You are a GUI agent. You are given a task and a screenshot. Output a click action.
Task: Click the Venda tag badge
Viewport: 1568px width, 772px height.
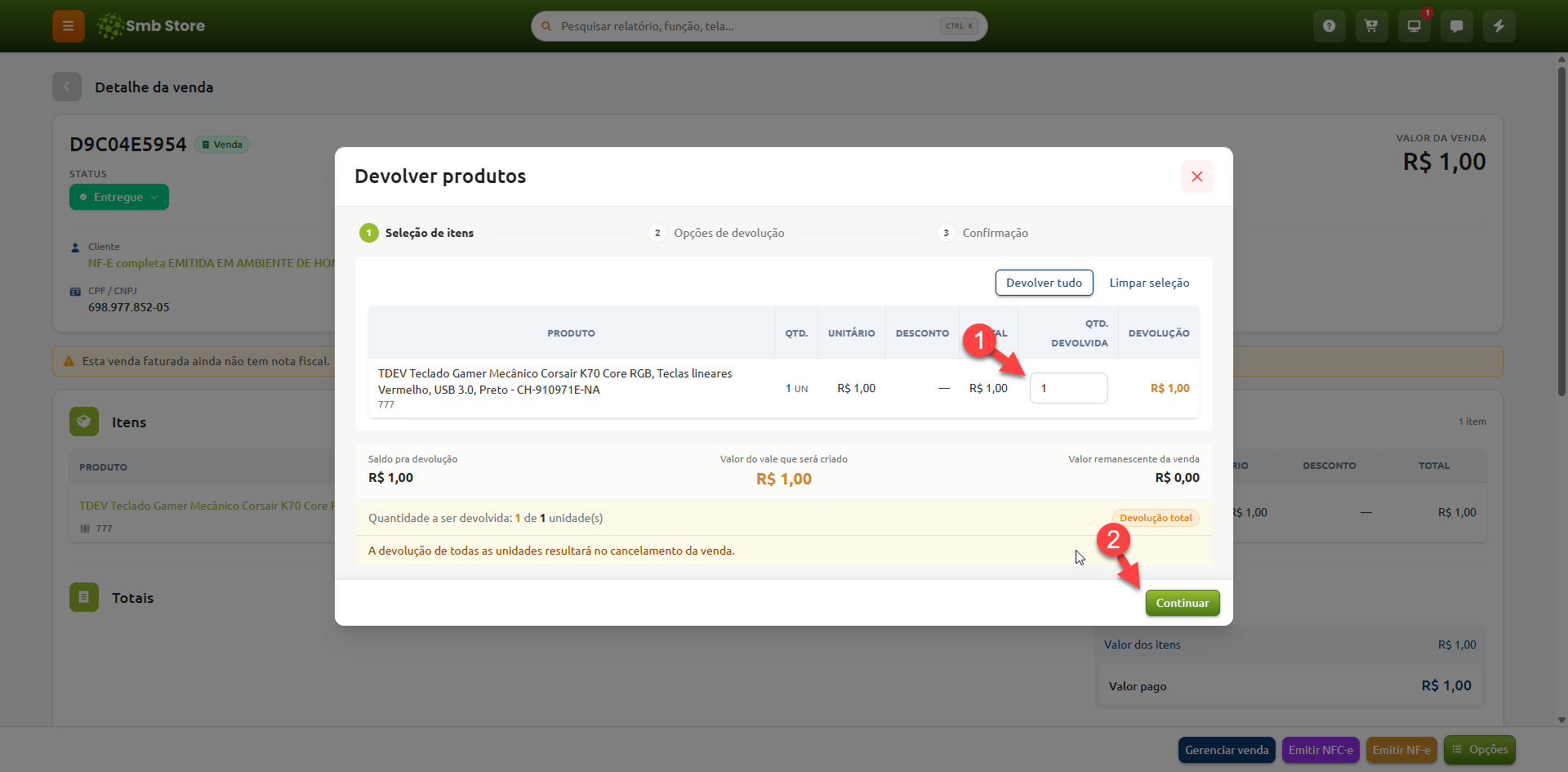pos(222,145)
